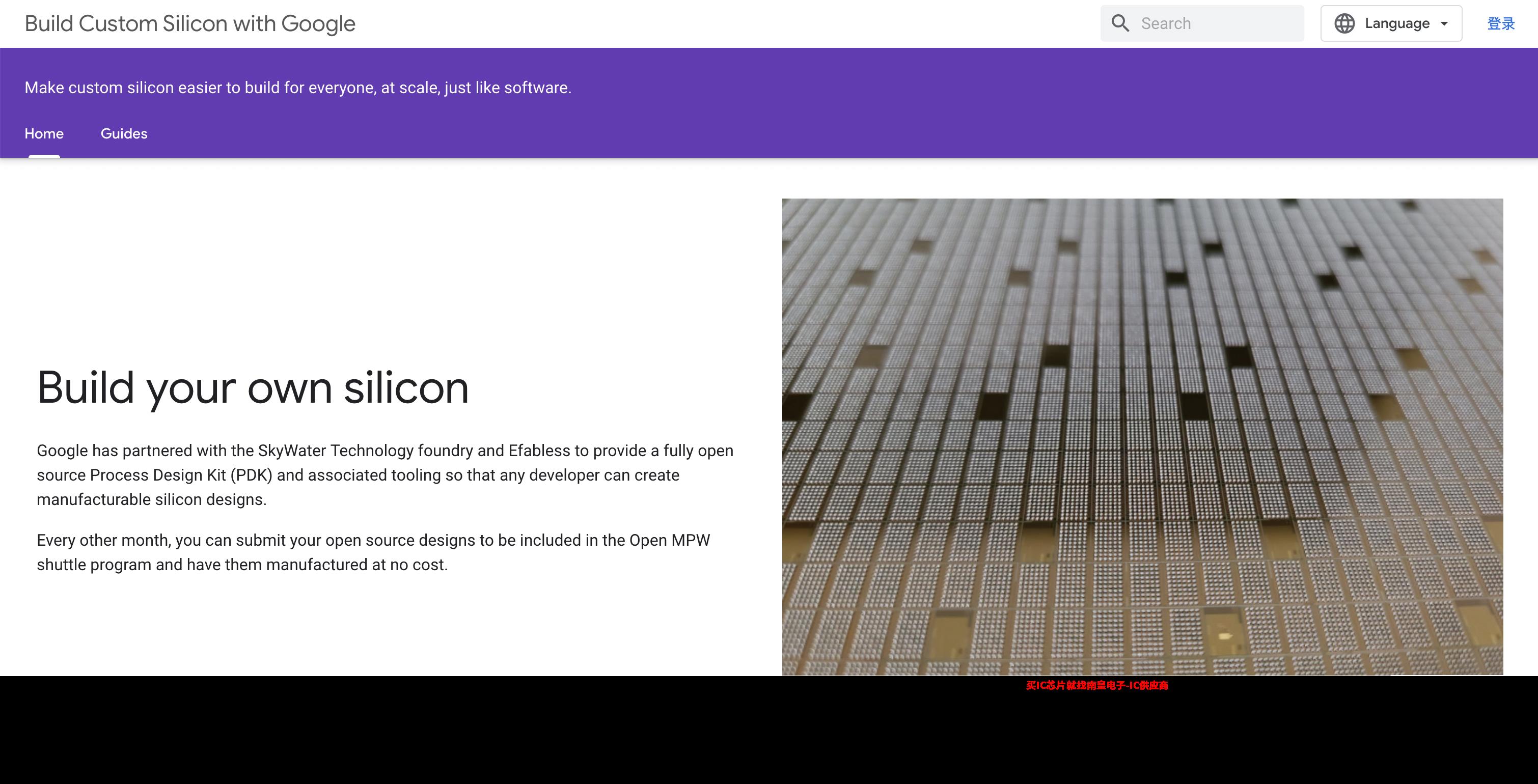Click the silicon wafer hero image

[x=1142, y=437]
